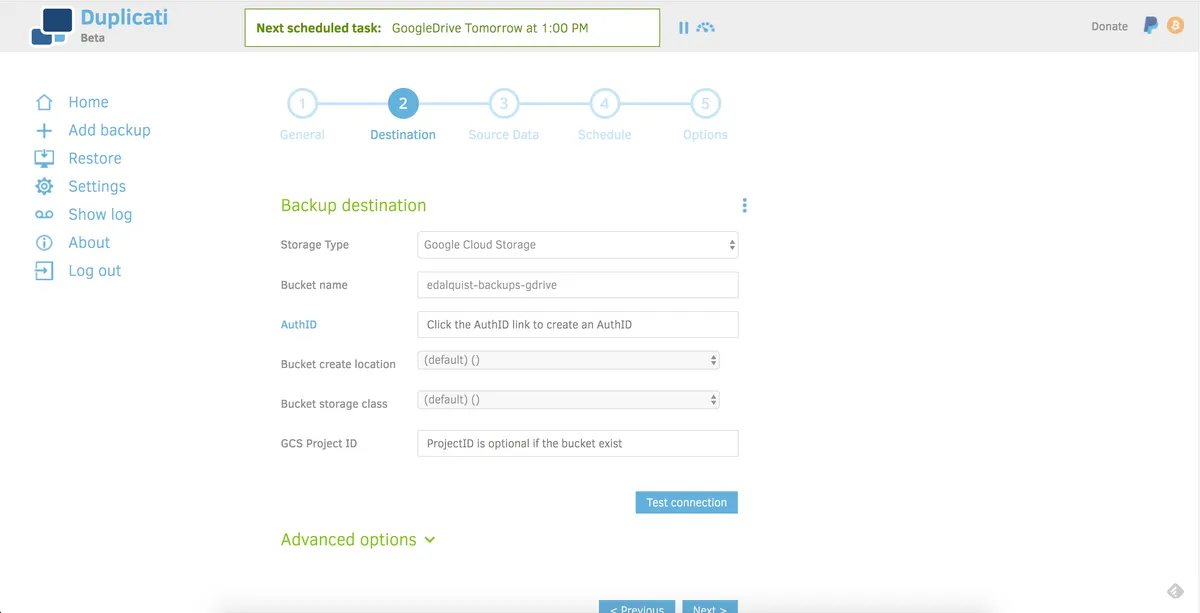Expand Advanced options section
This screenshot has width=1200, height=613.
tap(358, 539)
